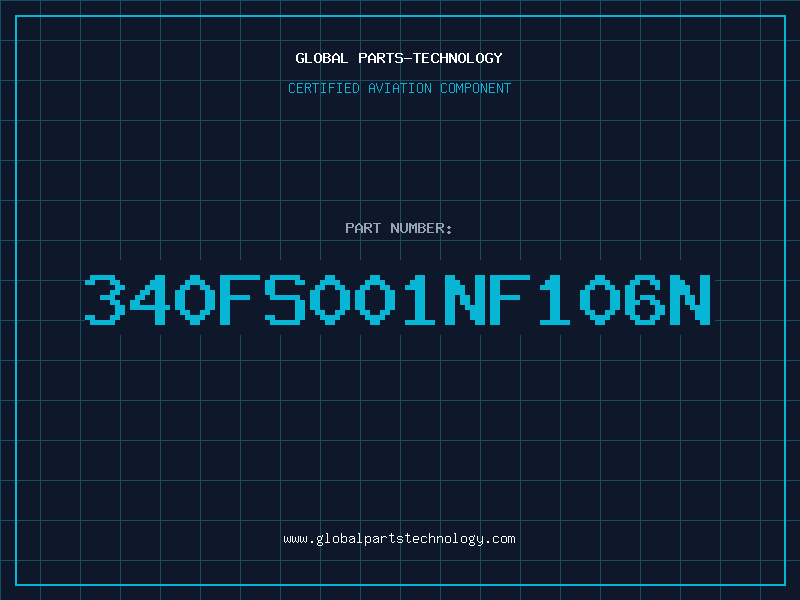Click the "GLOBAL PARTS-TECHNOLOGY" heading
Screen dimensions: 800x600
coord(399,58)
